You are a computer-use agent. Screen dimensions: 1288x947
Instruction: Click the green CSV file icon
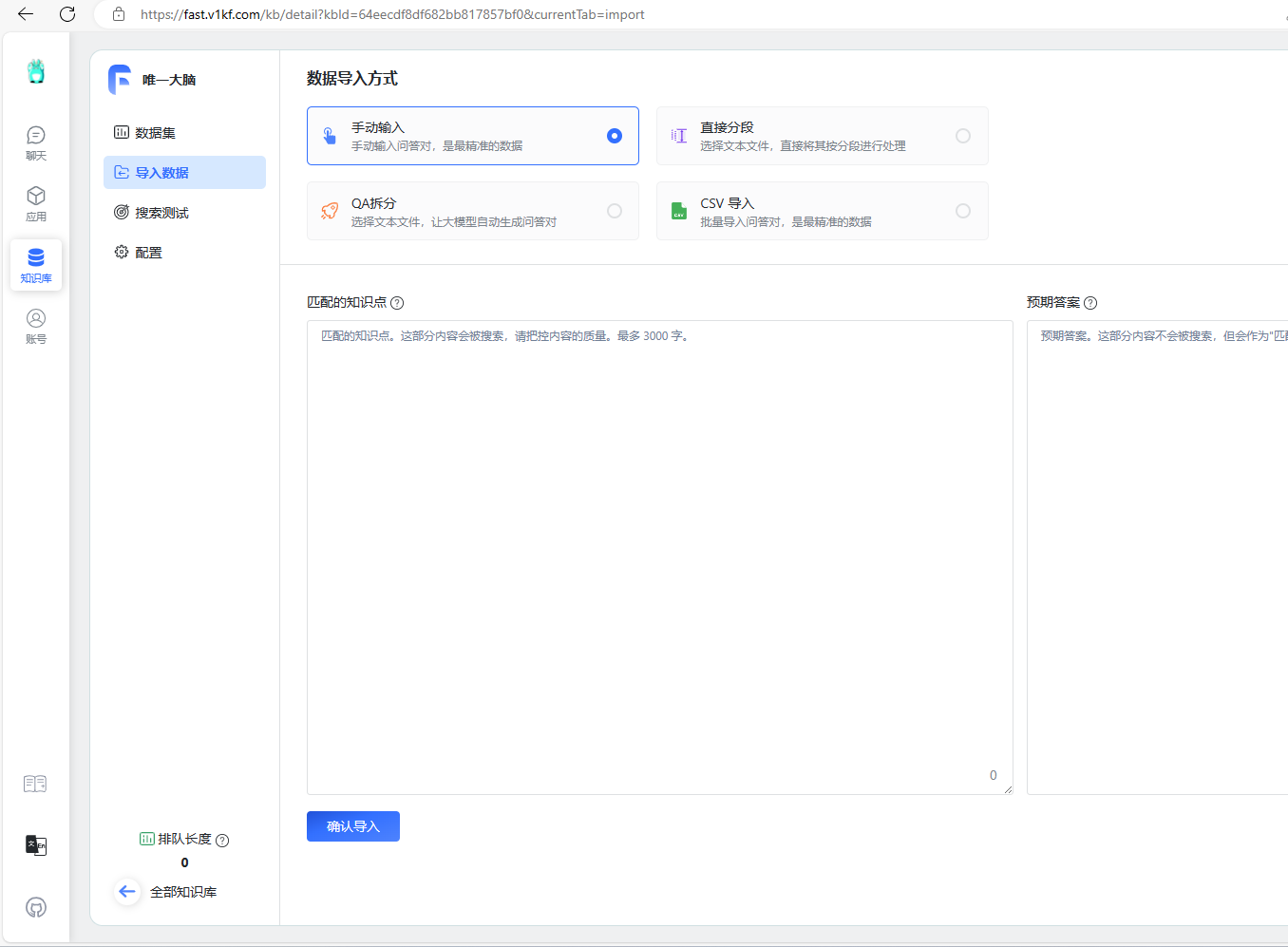(679, 211)
